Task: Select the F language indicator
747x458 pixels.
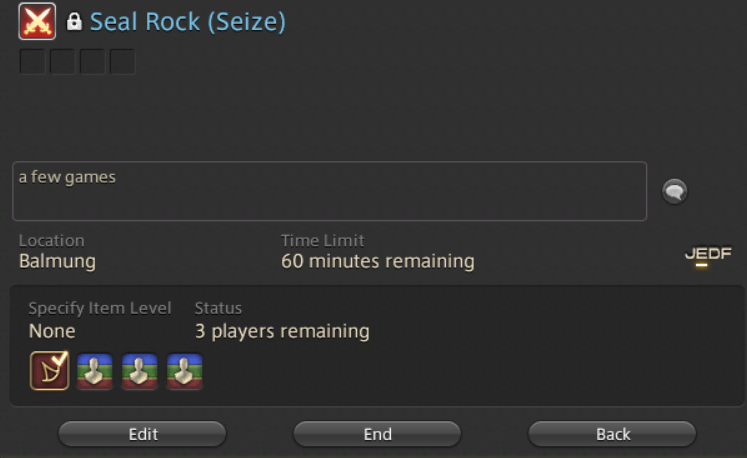Action: point(726,253)
